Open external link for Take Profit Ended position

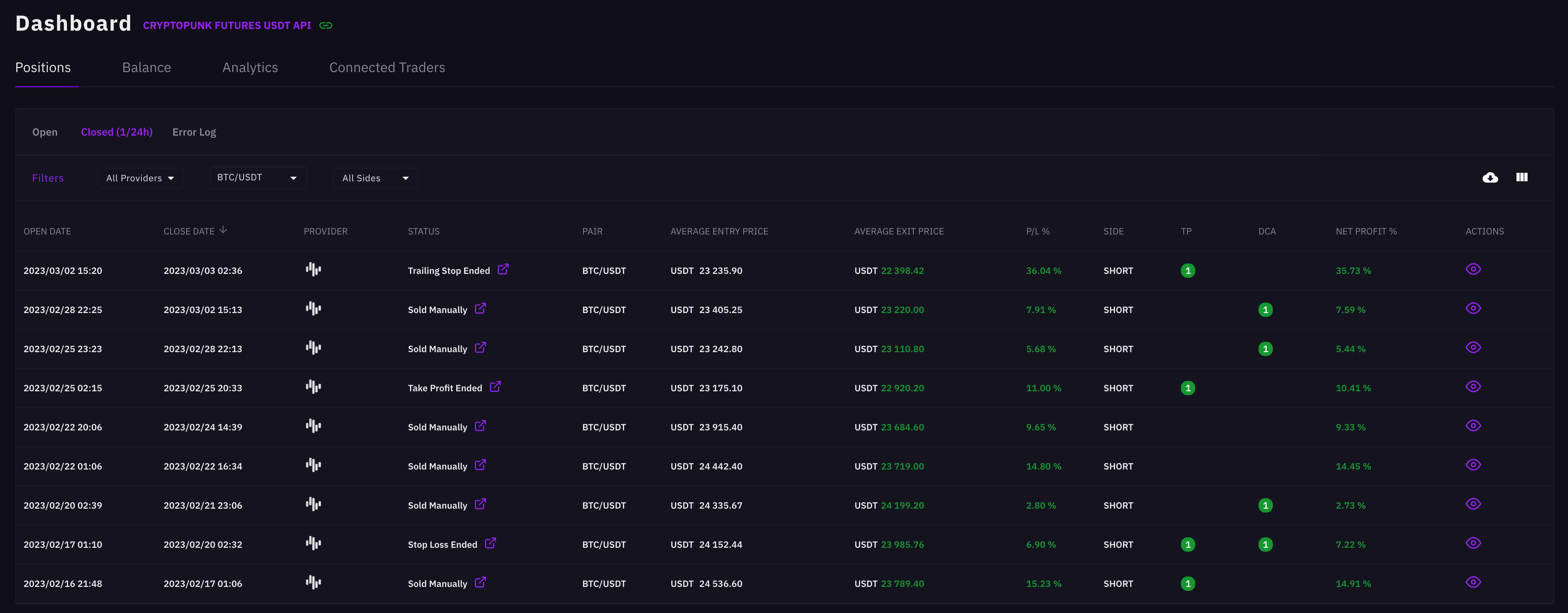495,387
